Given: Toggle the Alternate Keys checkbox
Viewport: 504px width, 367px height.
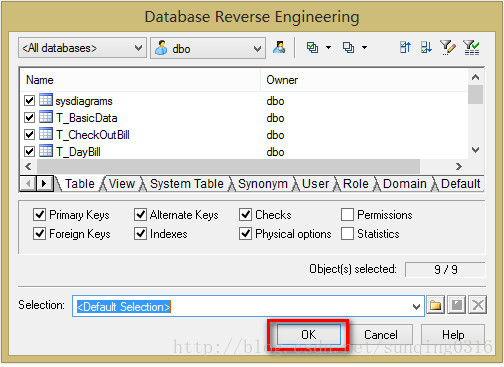Looking at the screenshot, I should tap(140, 215).
